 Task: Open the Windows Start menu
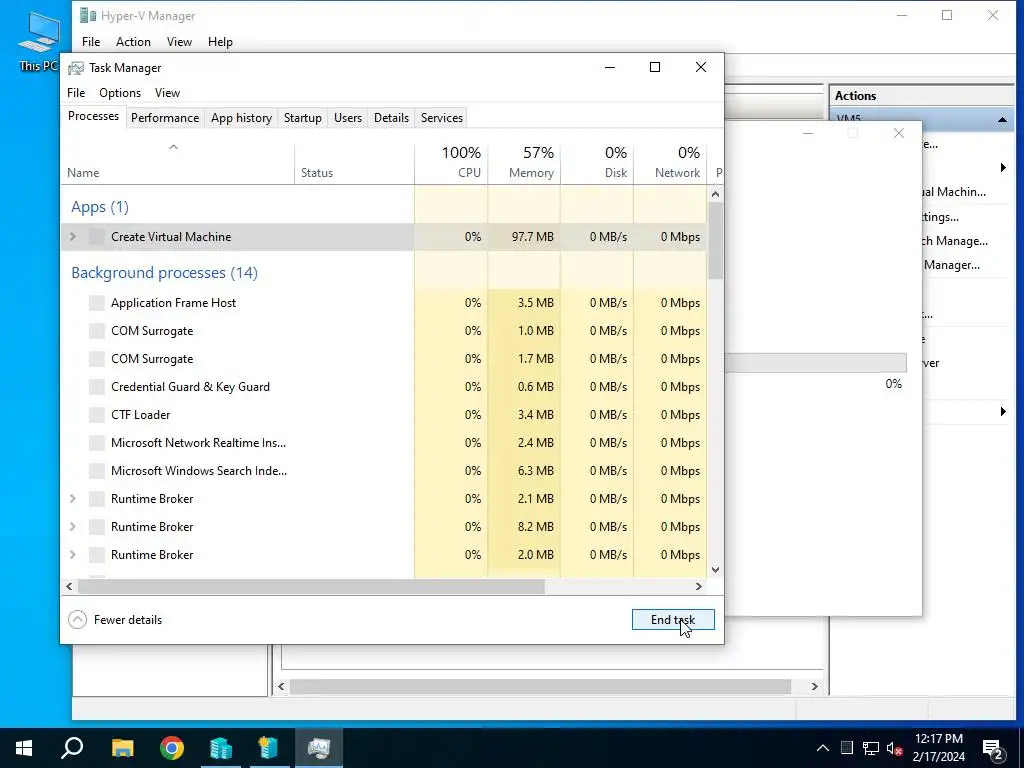[24, 748]
